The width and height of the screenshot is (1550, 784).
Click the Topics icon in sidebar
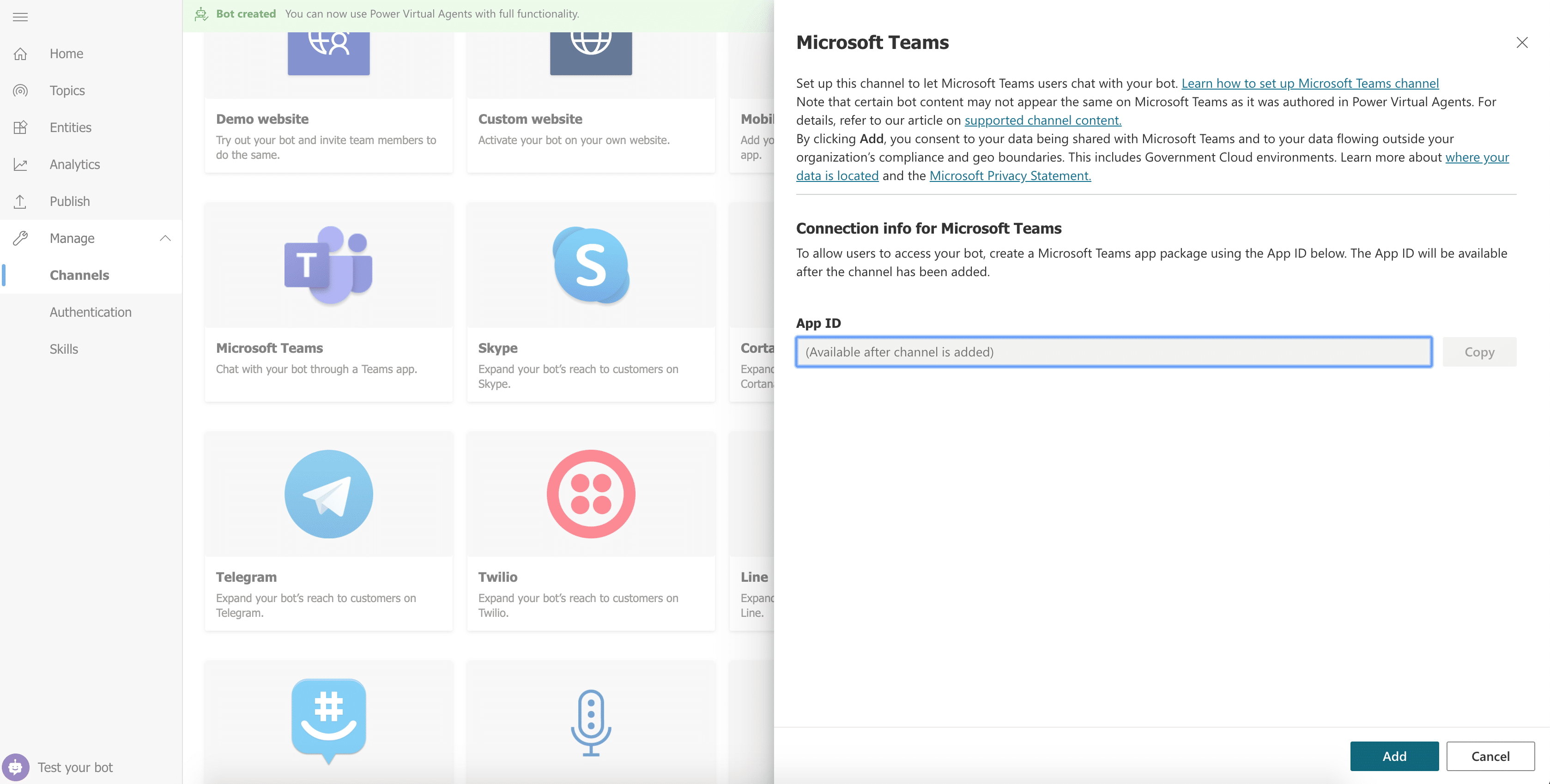tap(20, 90)
